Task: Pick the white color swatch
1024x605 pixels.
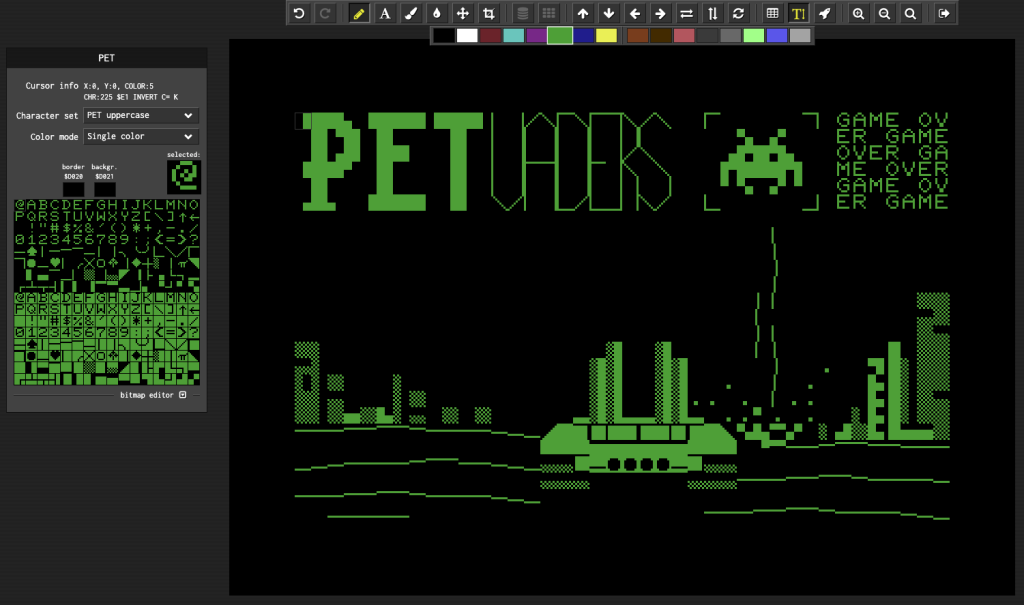Action: [467, 35]
